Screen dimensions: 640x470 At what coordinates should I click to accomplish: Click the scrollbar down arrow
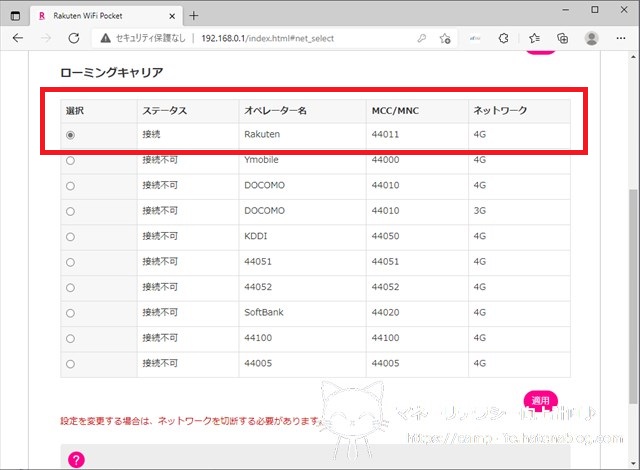coord(633,463)
